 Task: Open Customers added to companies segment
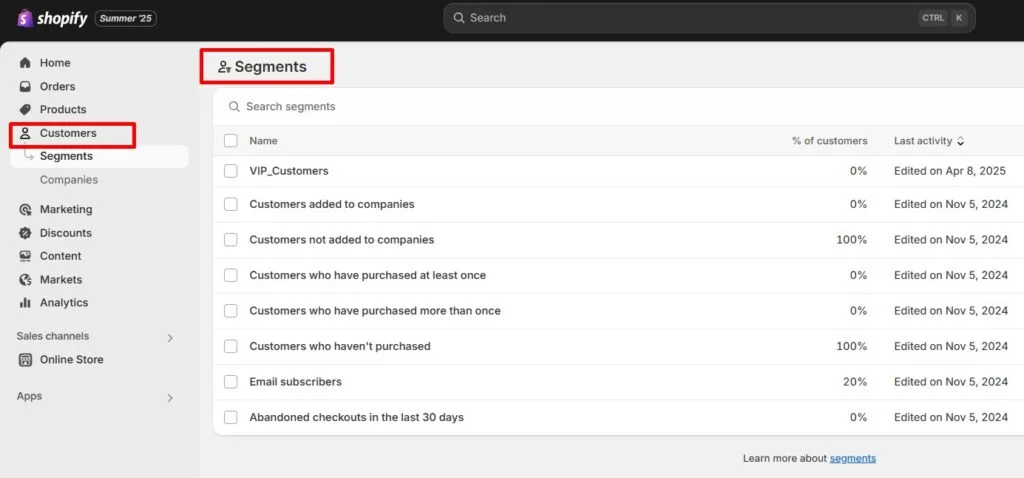[332, 204]
